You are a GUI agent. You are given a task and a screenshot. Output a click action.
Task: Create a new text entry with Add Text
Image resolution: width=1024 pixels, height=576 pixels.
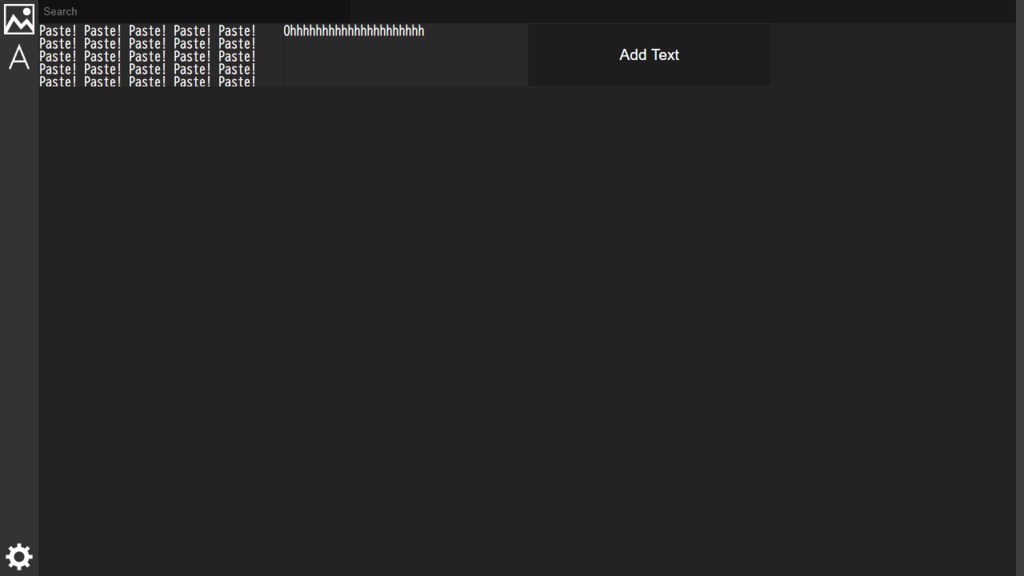[648, 55]
